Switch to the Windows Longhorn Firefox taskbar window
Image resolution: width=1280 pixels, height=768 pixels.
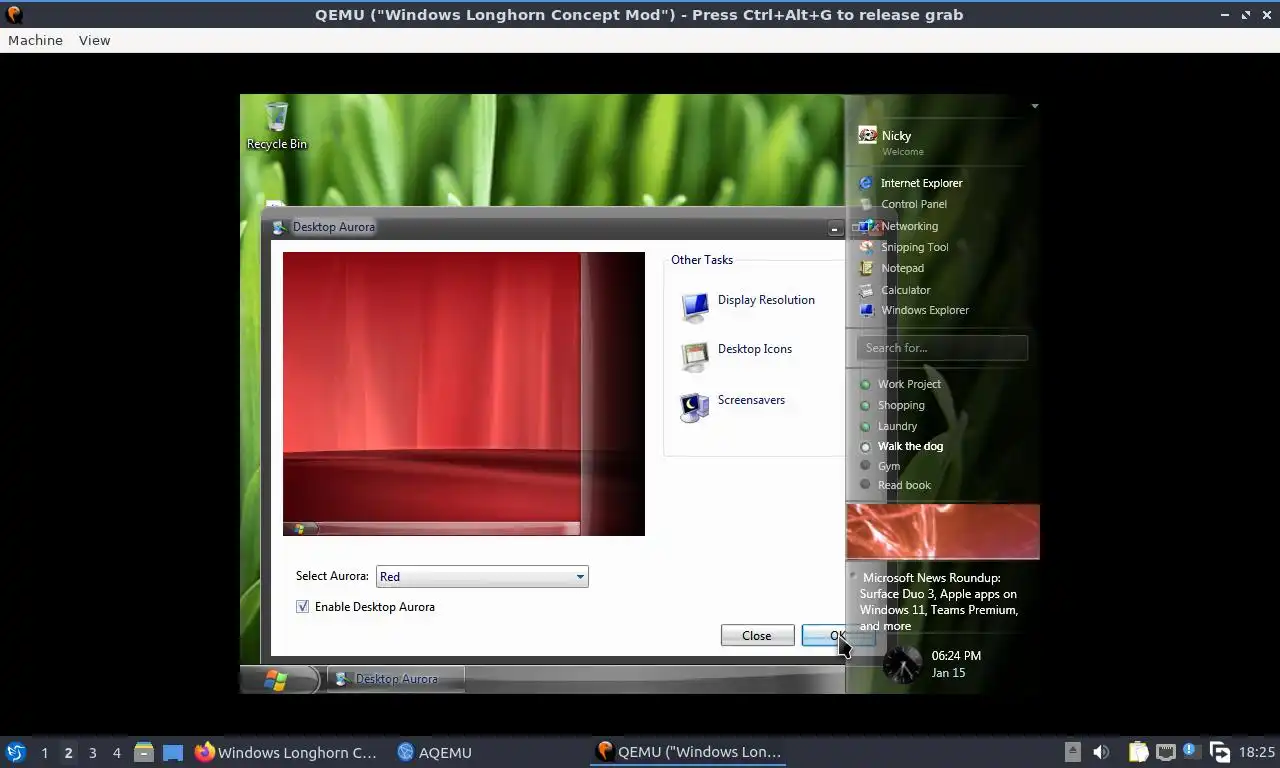[x=287, y=752]
